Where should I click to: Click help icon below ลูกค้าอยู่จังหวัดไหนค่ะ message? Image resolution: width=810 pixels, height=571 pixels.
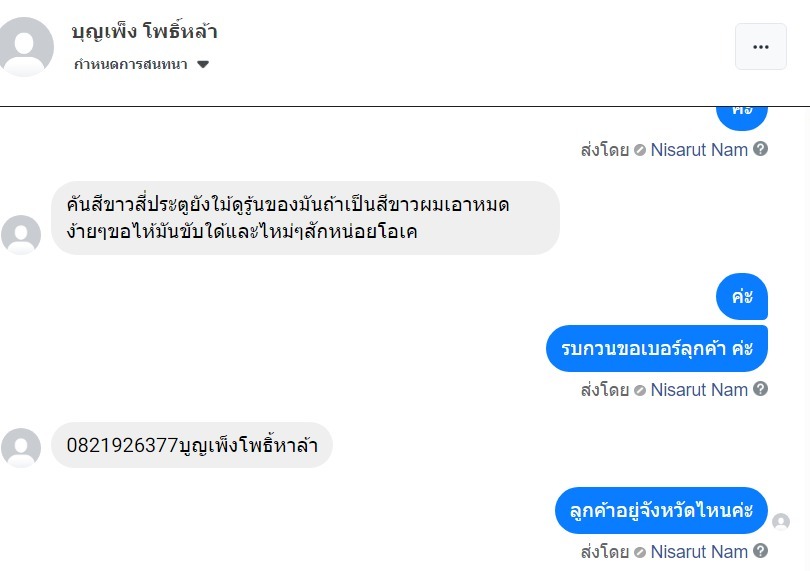coord(761,551)
